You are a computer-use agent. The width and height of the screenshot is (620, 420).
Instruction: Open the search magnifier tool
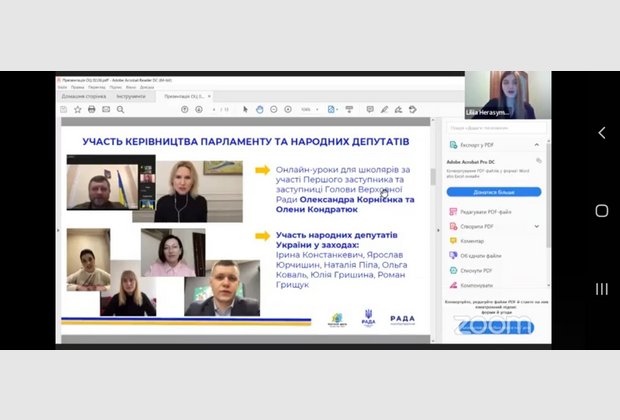[x=120, y=109]
